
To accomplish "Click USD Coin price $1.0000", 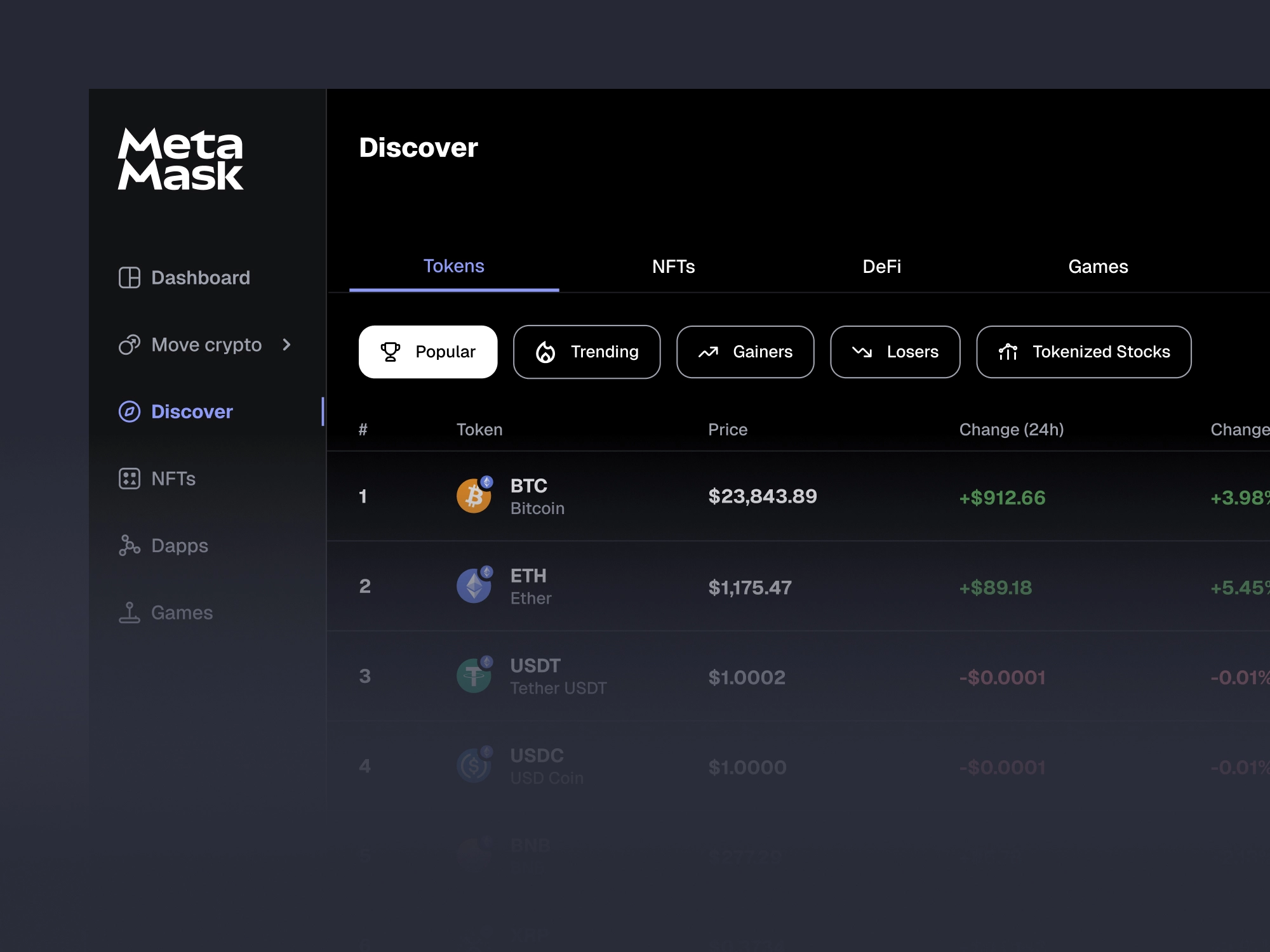I will coord(747,767).
